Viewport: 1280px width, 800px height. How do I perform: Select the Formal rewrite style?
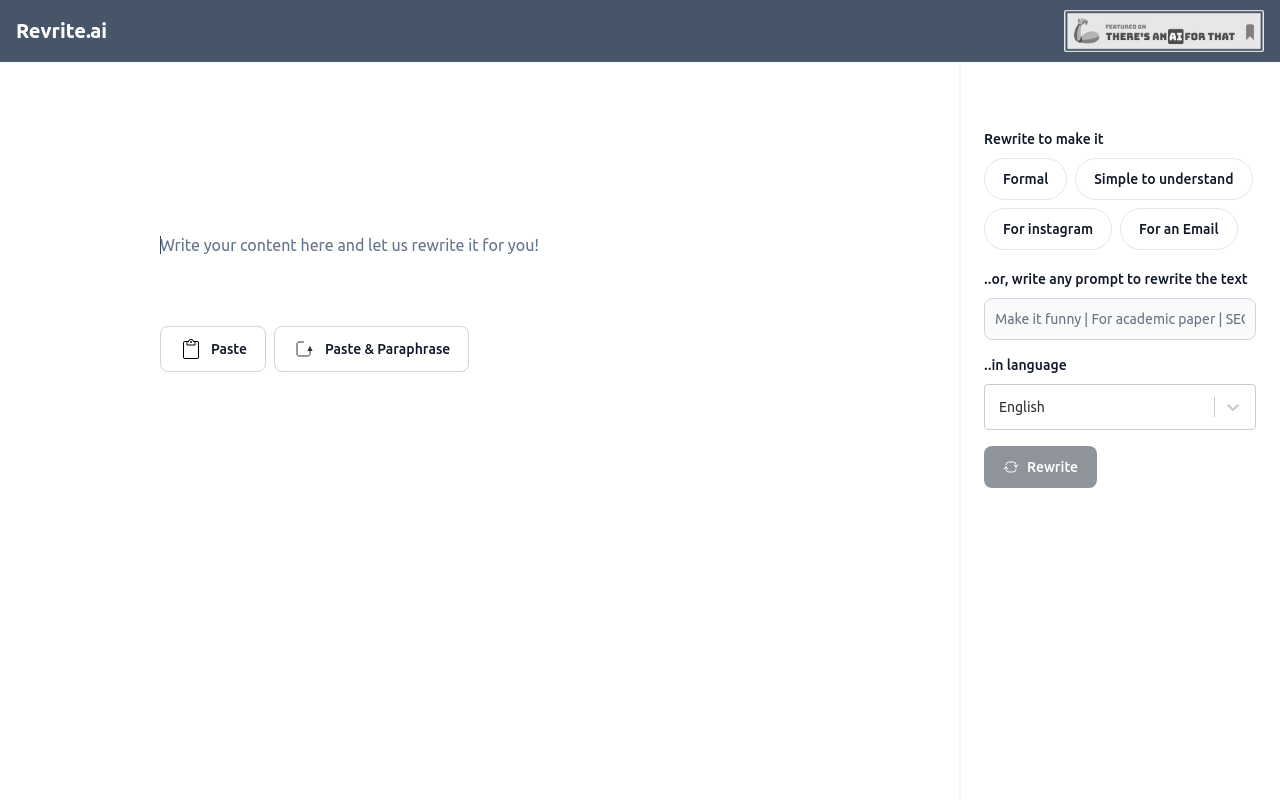[x=1025, y=179]
